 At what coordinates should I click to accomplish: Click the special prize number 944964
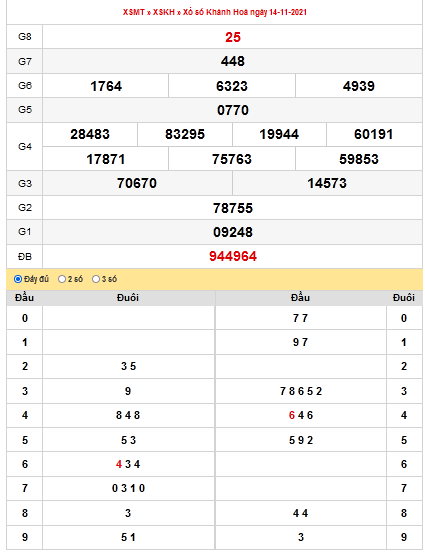[233, 256]
